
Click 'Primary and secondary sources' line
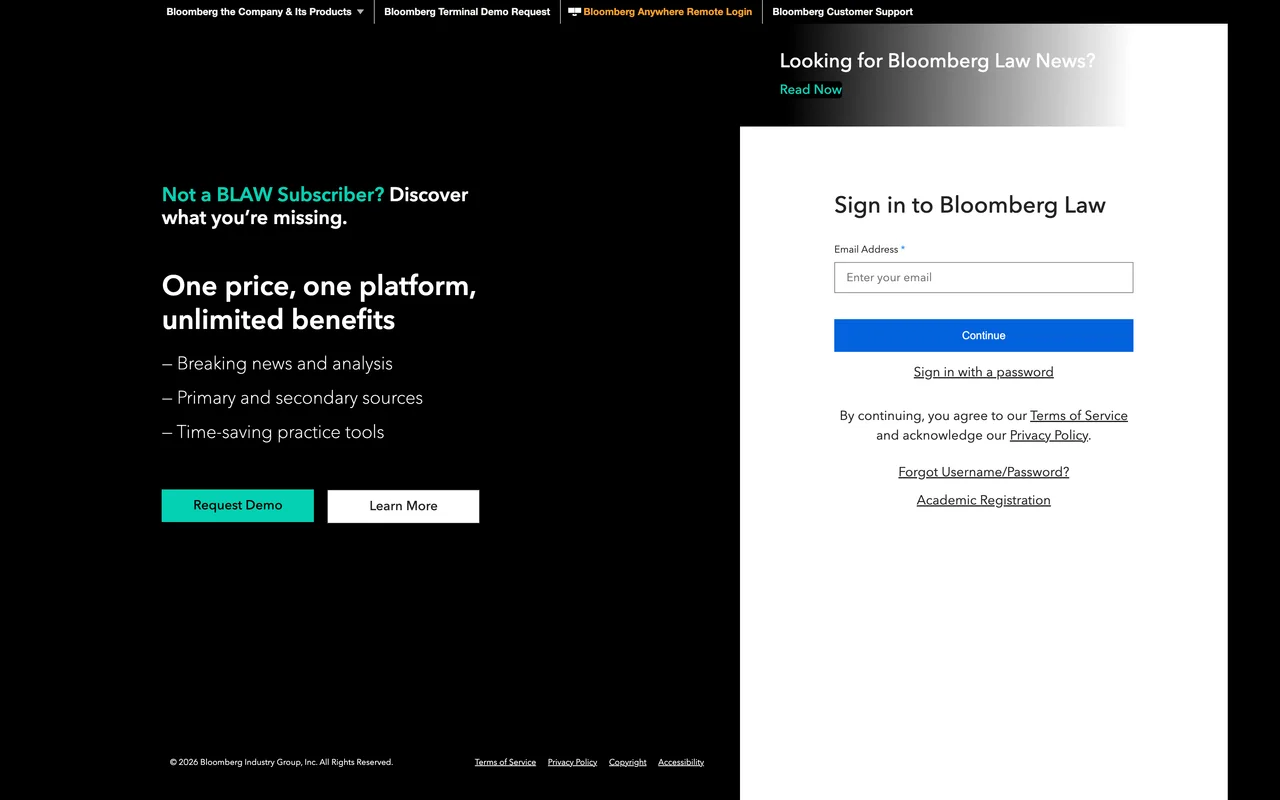click(x=292, y=398)
